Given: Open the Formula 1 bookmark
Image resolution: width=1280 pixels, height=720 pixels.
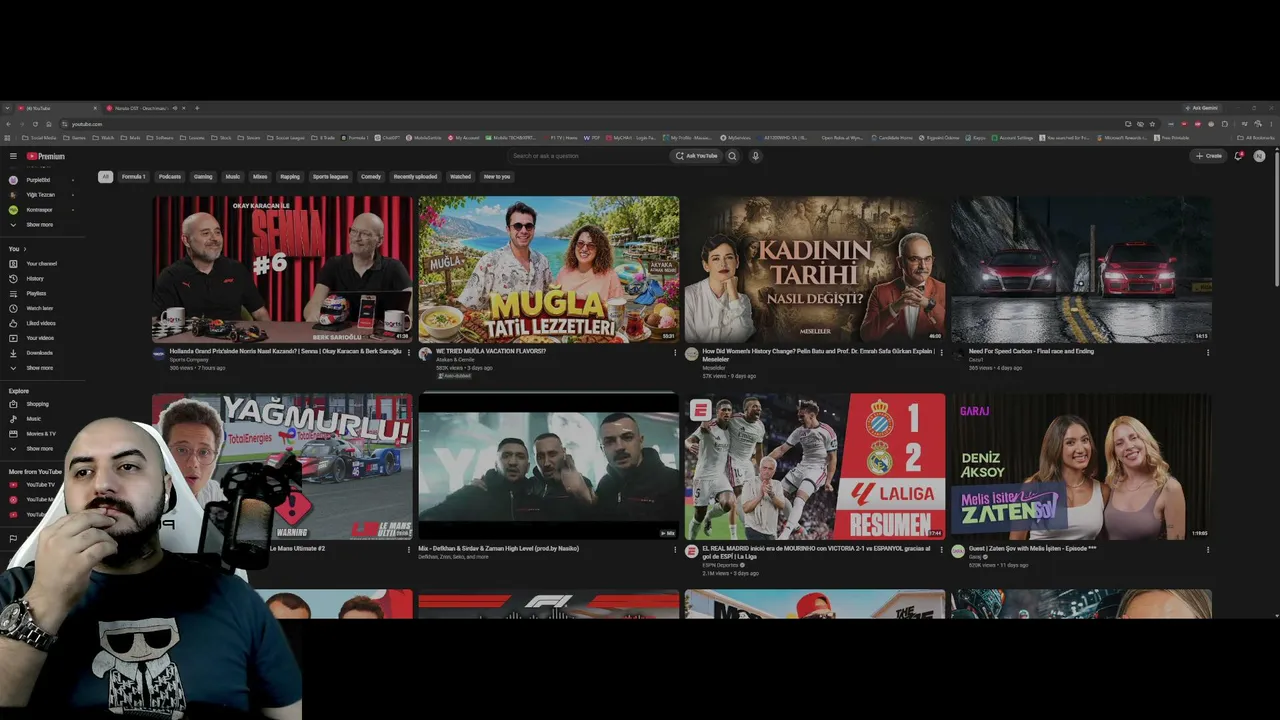Looking at the screenshot, I should 355,138.
